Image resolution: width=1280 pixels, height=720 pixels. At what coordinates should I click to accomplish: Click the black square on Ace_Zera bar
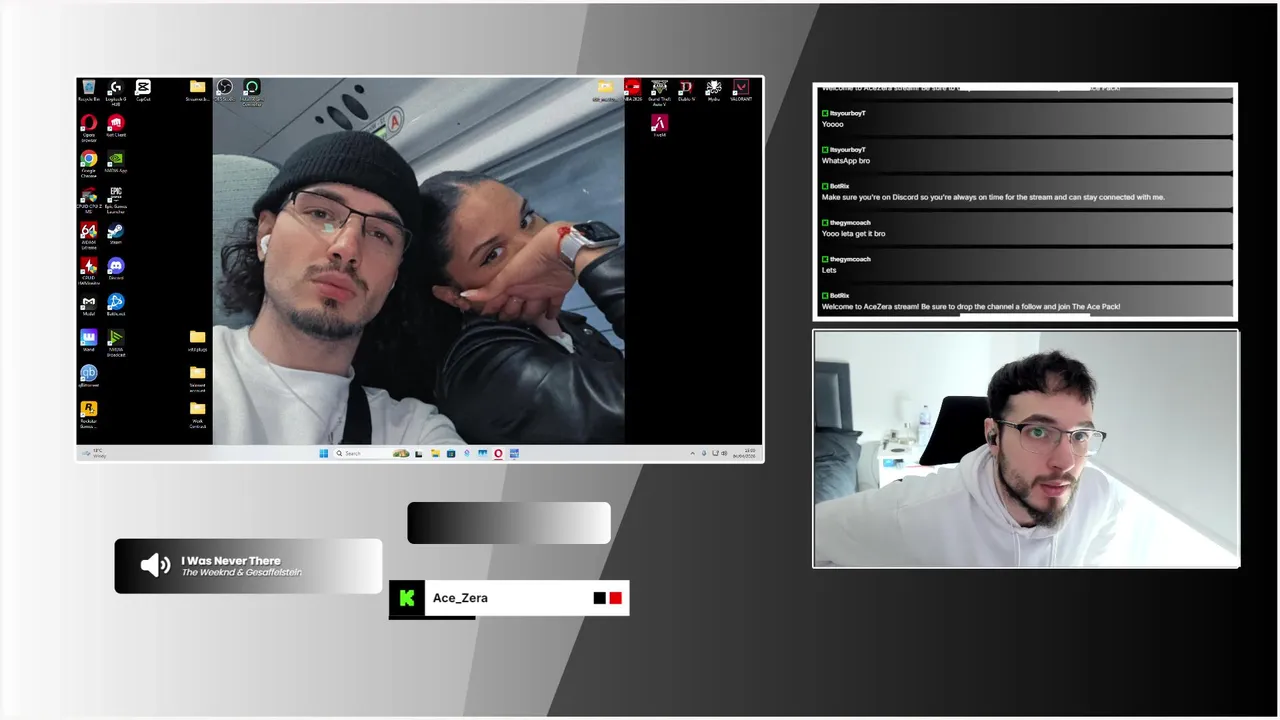coord(599,598)
